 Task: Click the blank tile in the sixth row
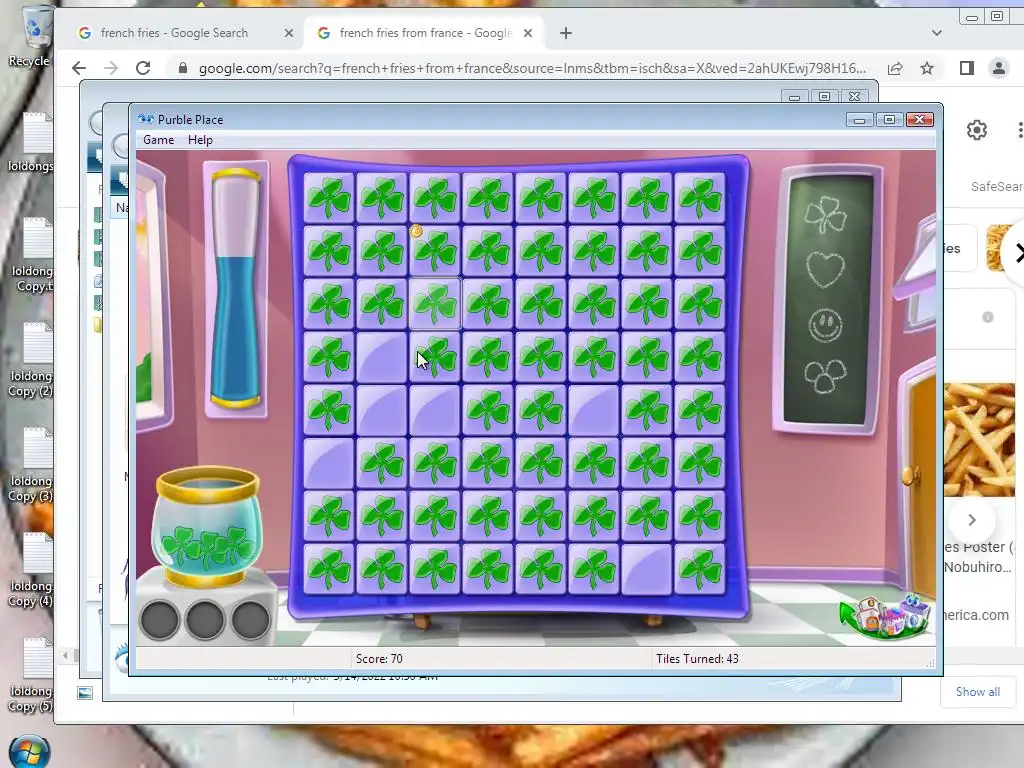click(328, 463)
